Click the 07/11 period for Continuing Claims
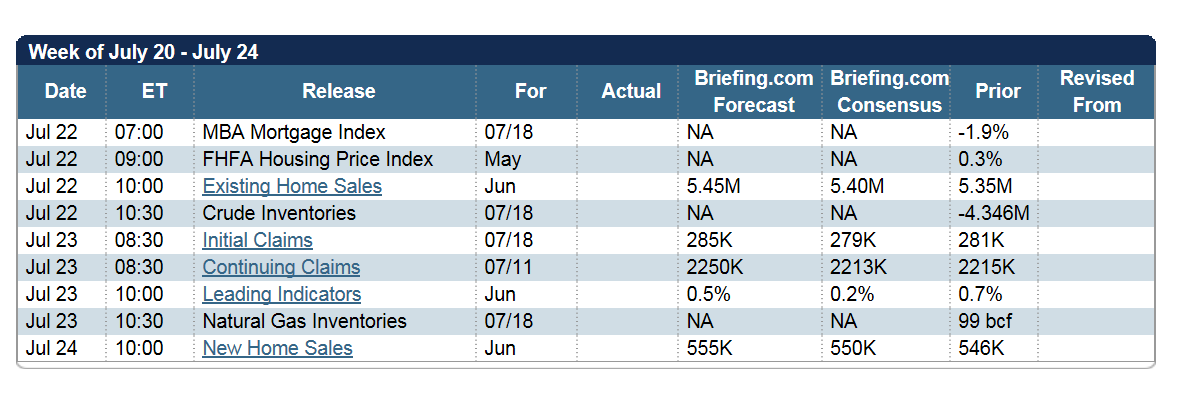Screen dimensions: 1182x393 pos(509,267)
